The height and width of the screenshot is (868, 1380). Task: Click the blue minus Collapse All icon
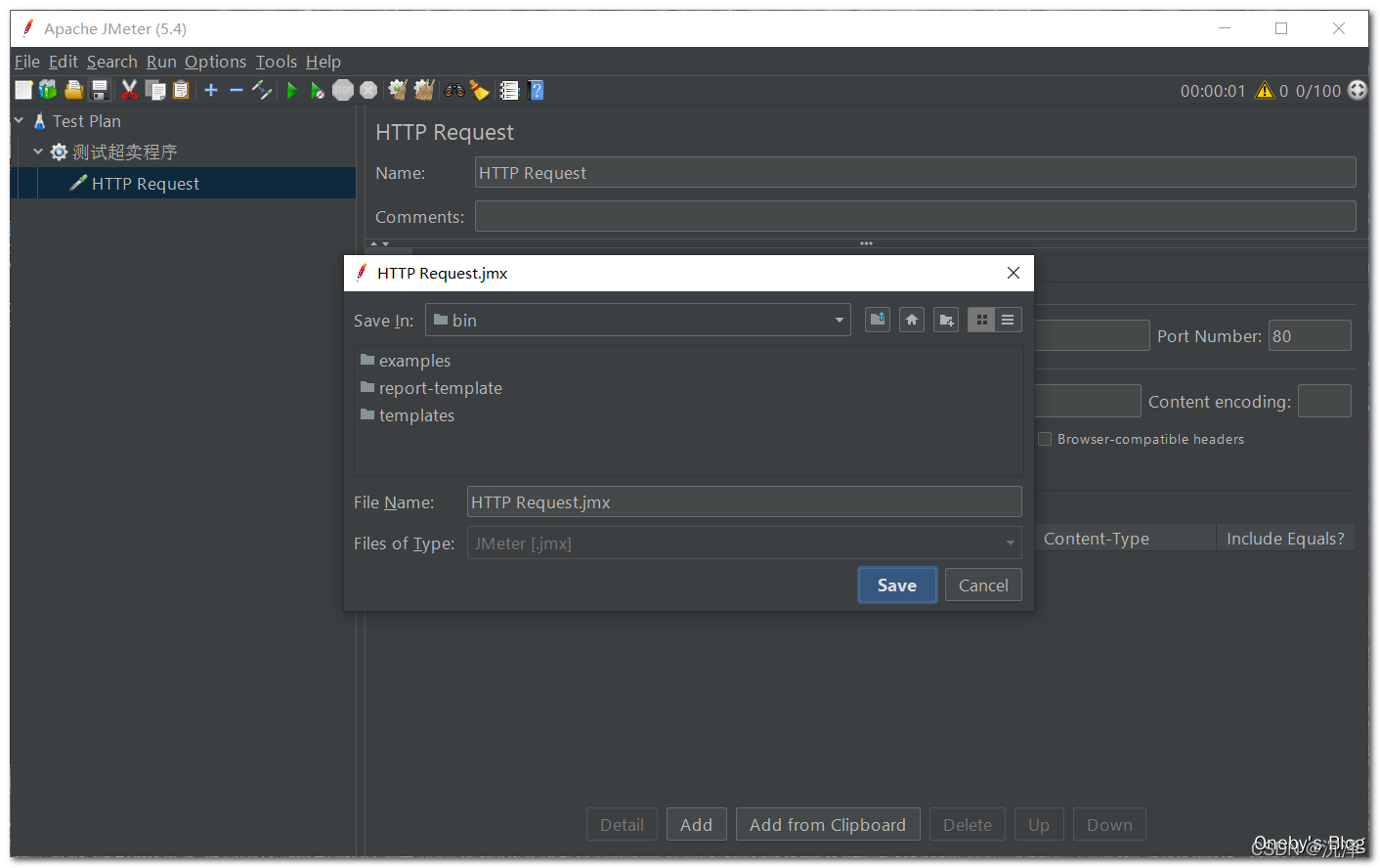[237, 90]
